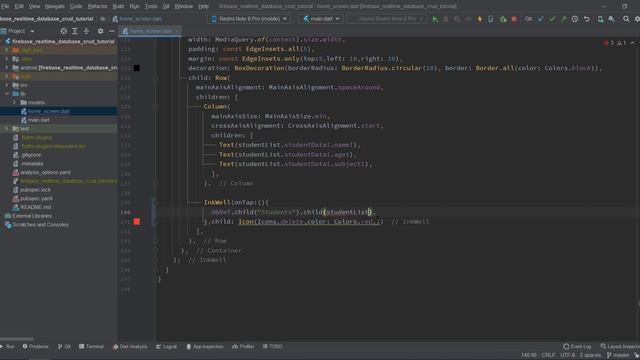The height and width of the screenshot is (360, 640).
Task: Expand the ios folder in tree
Action: point(7,85)
